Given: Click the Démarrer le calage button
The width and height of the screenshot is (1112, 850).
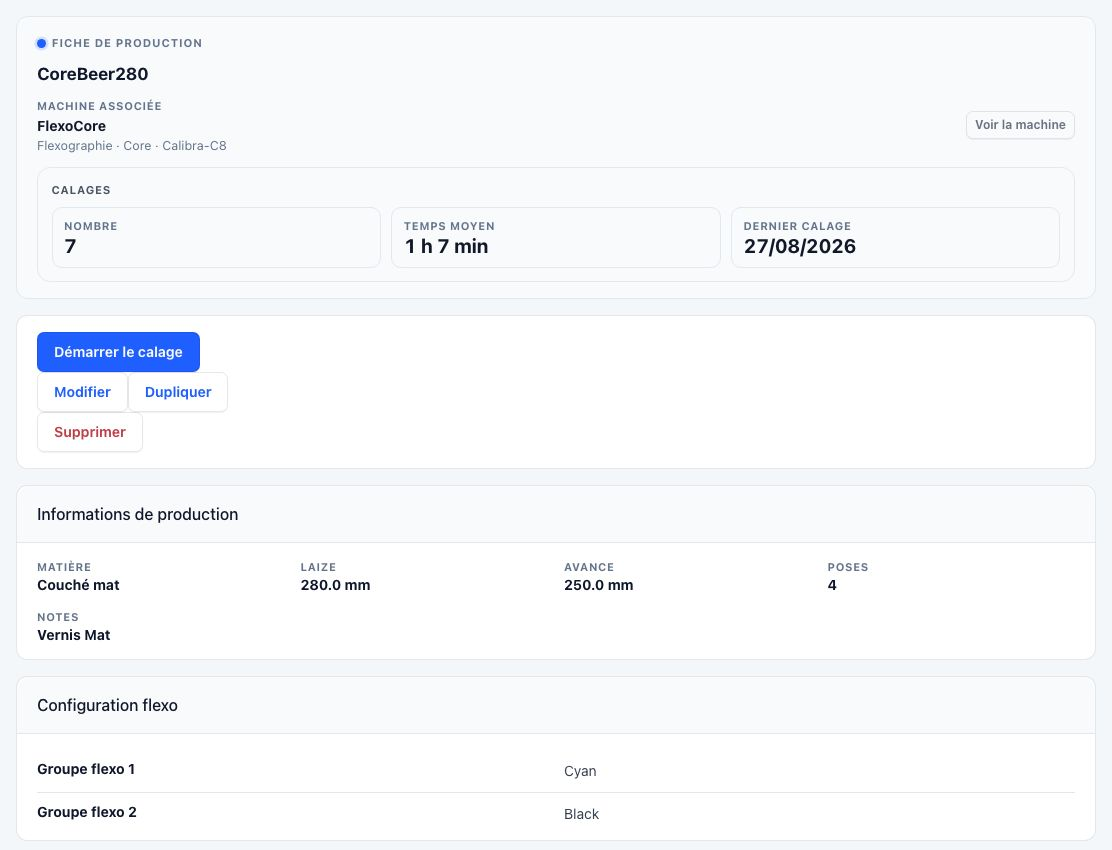Looking at the screenshot, I should tap(118, 352).
